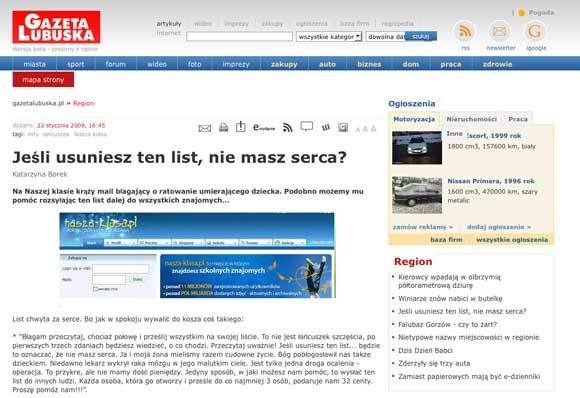The image size is (580, 398).
Task: Set smallest font size A
Action: pos(358,129)
